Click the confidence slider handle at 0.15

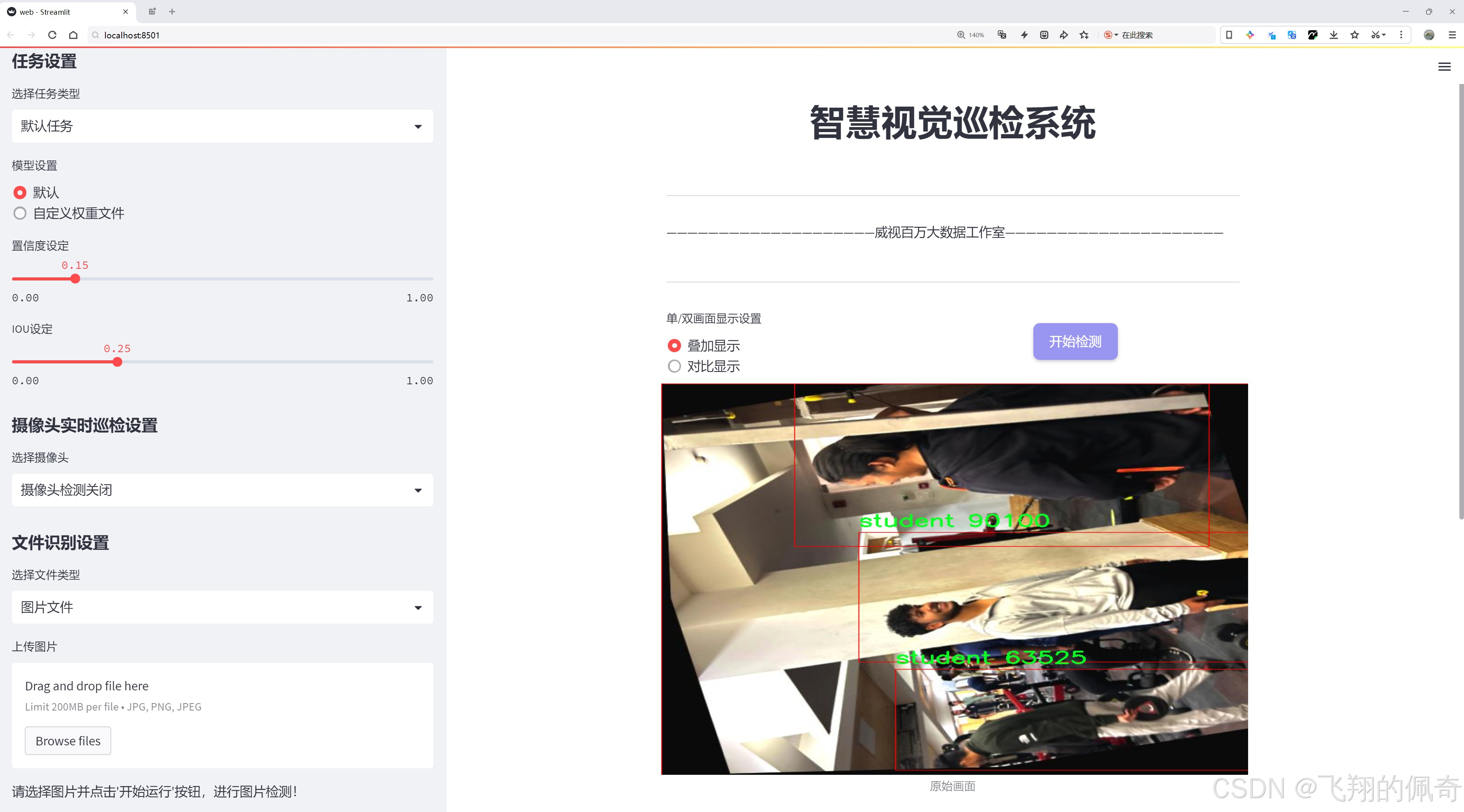click(x=75, y=279)
